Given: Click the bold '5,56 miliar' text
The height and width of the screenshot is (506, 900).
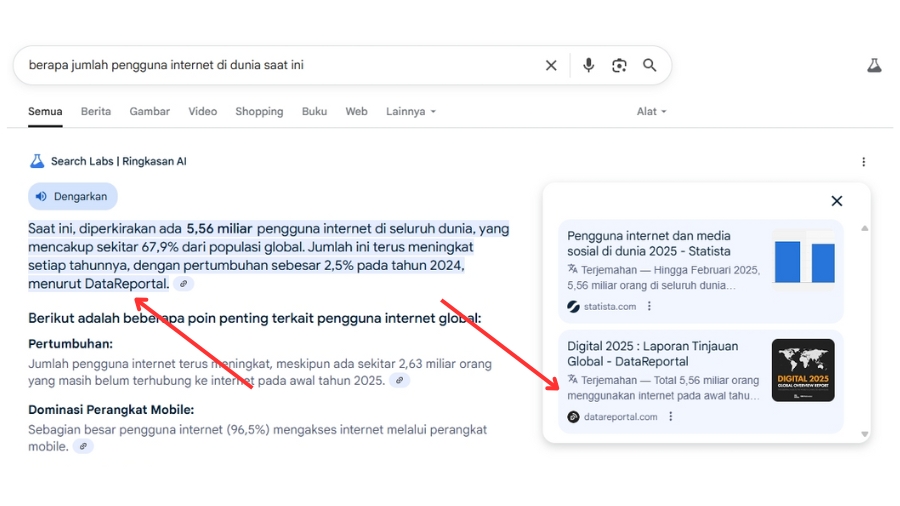Looking at the screenshot, I should tap(219, 229).
